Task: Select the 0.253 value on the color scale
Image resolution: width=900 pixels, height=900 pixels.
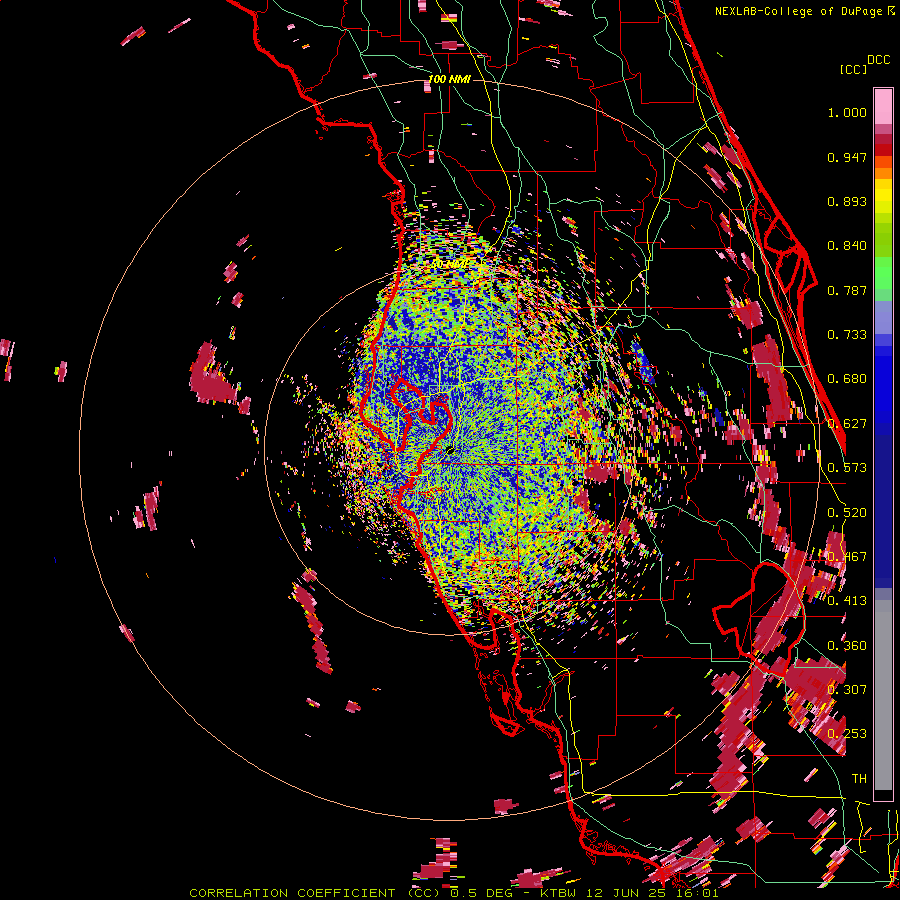Action: 847,734
